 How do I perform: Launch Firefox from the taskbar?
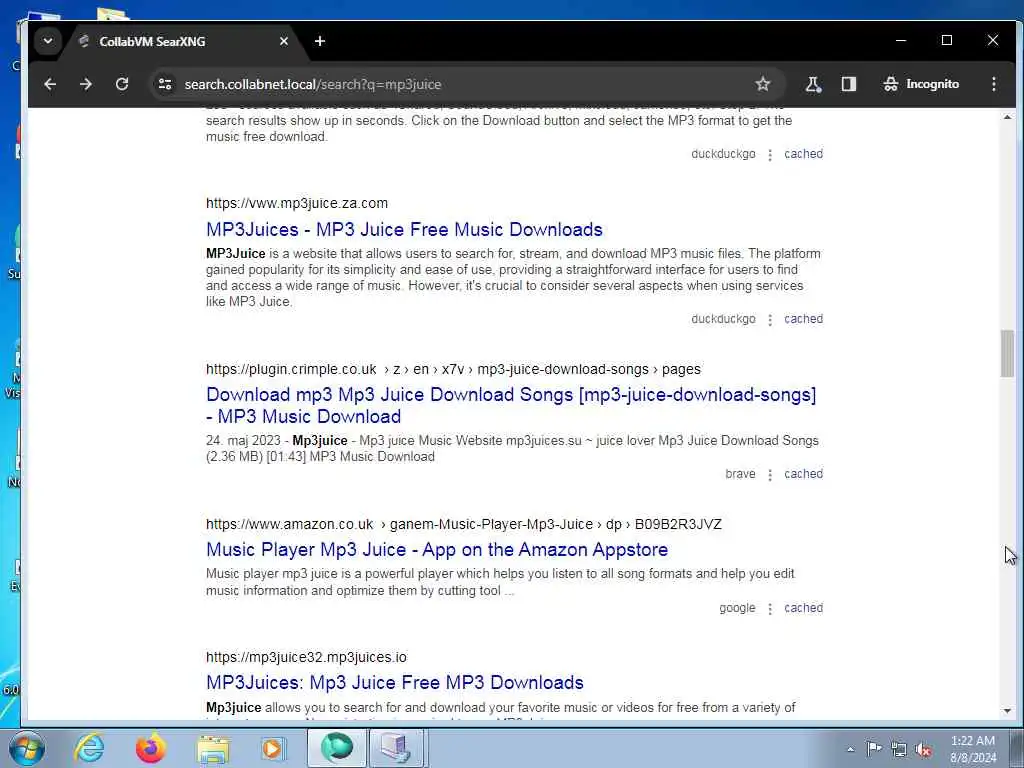150,748
